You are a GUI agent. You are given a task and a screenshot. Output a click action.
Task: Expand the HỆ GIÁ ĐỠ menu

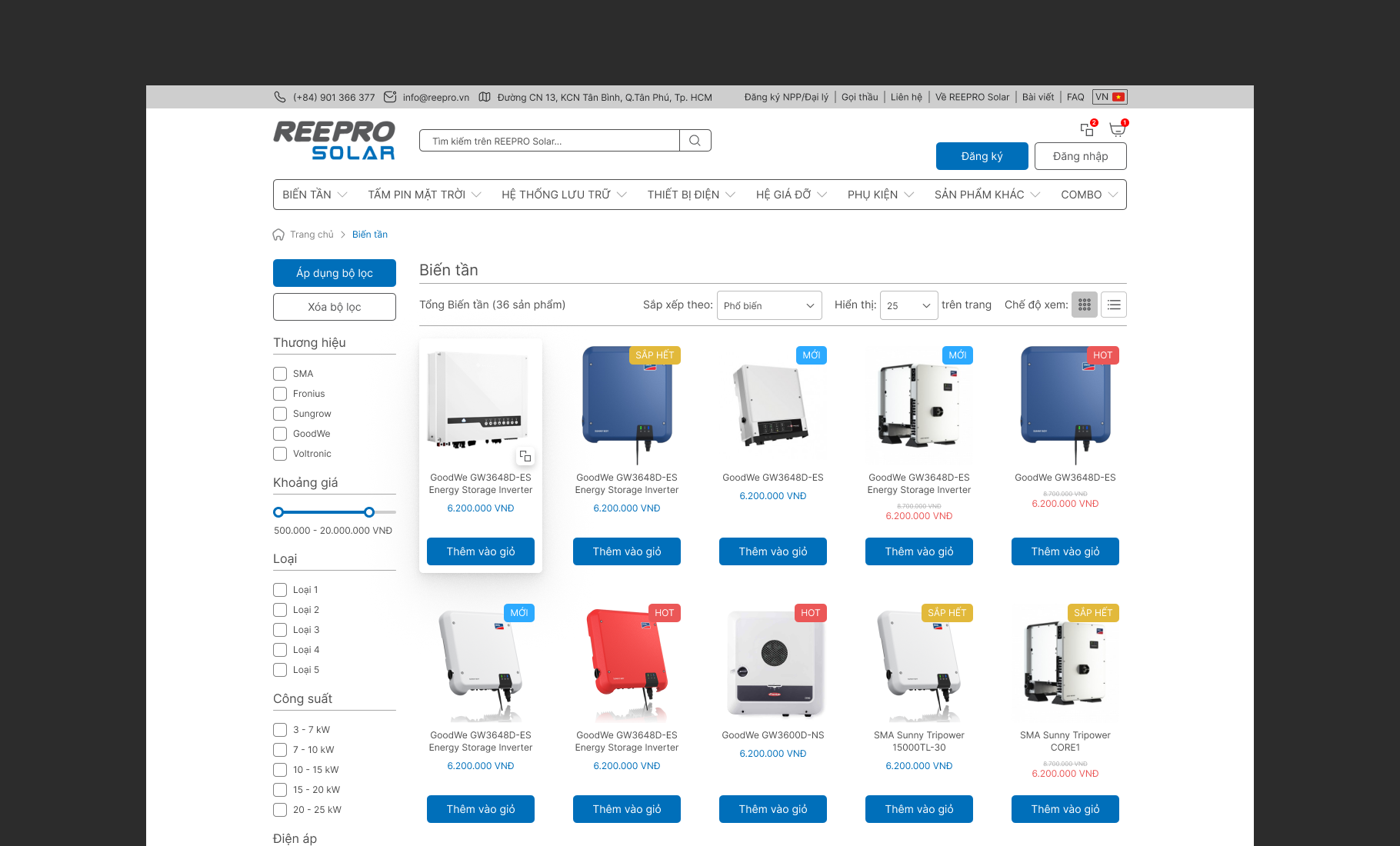pyautogui.click(x=792, y=195)
